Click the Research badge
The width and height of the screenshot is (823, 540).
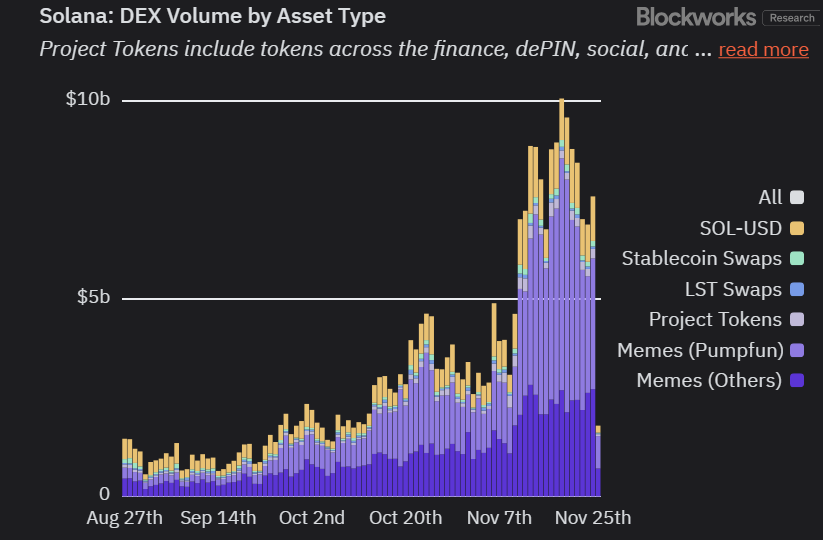pos(792,18)
